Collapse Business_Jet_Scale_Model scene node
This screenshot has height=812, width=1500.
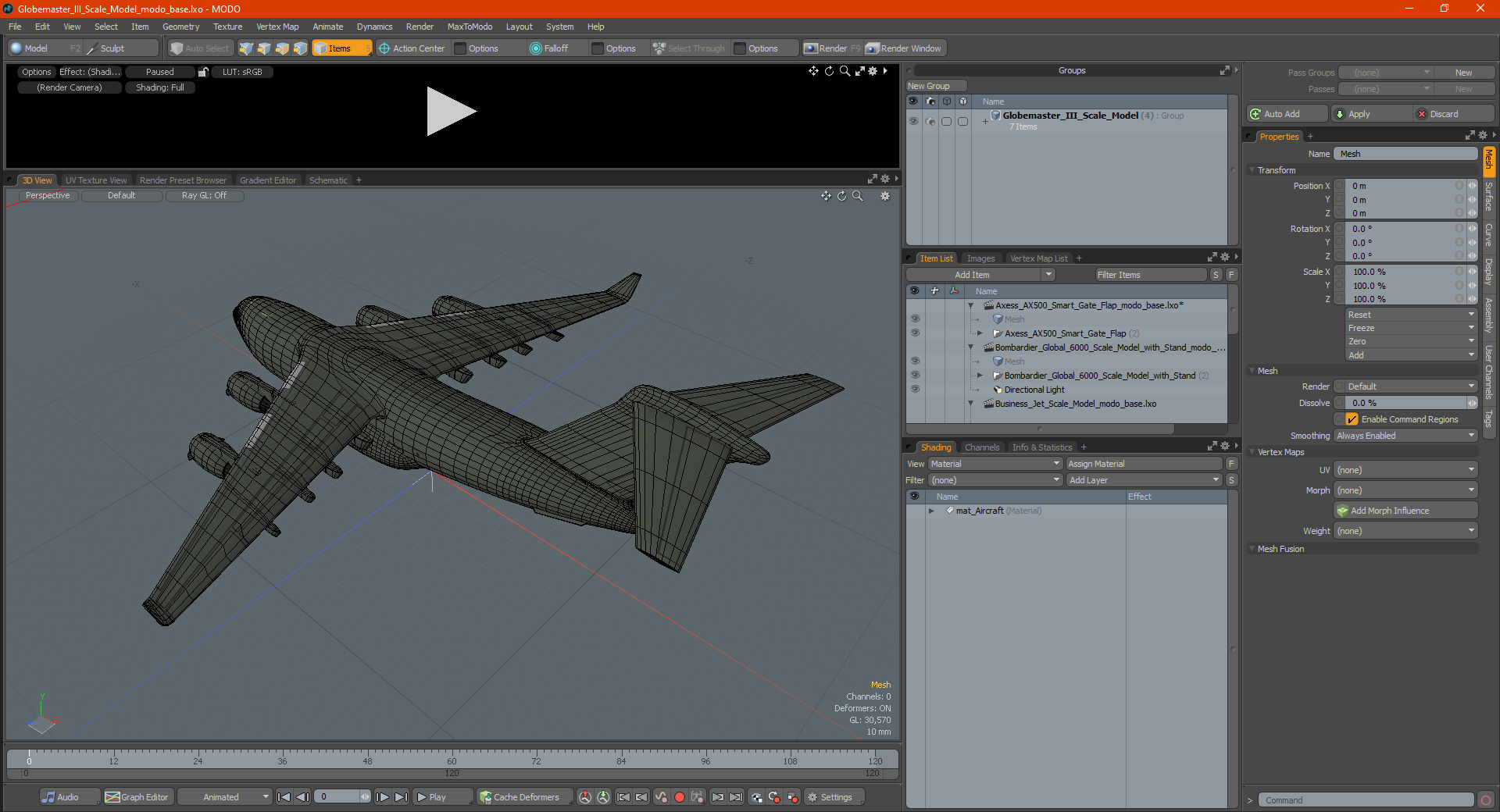click(971, 404)
